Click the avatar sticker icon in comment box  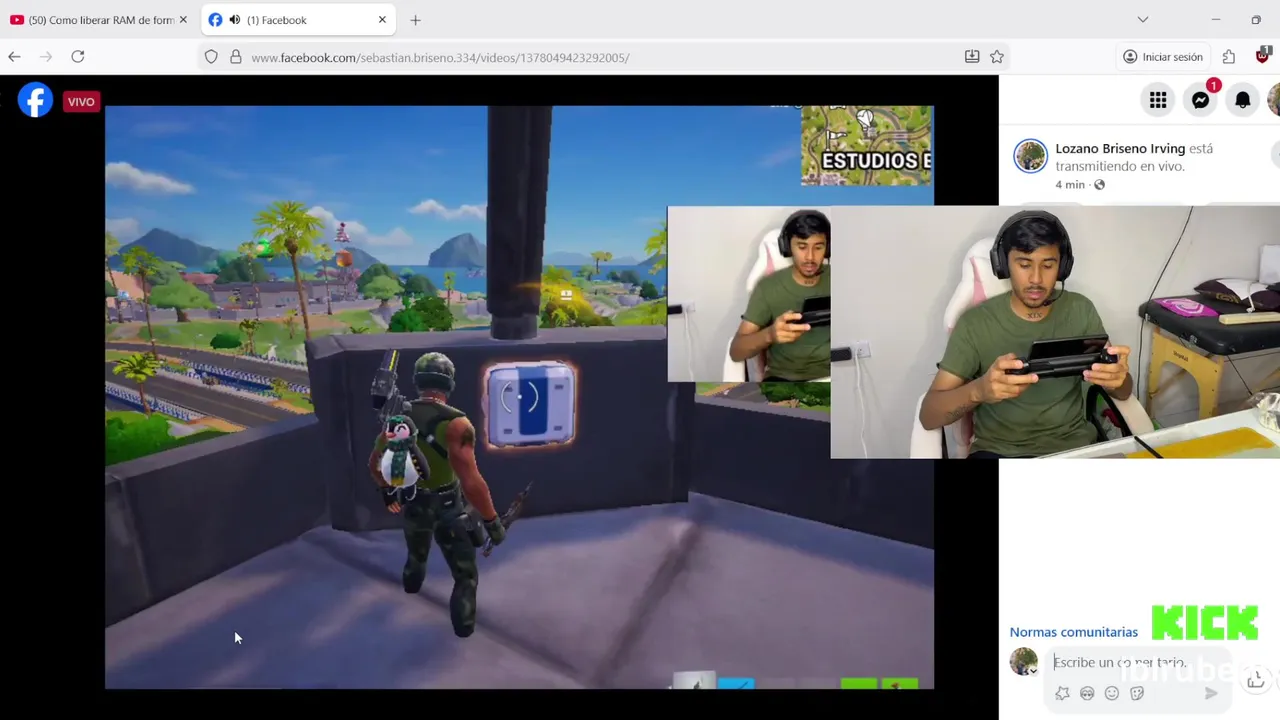(x=1087, y=693)
